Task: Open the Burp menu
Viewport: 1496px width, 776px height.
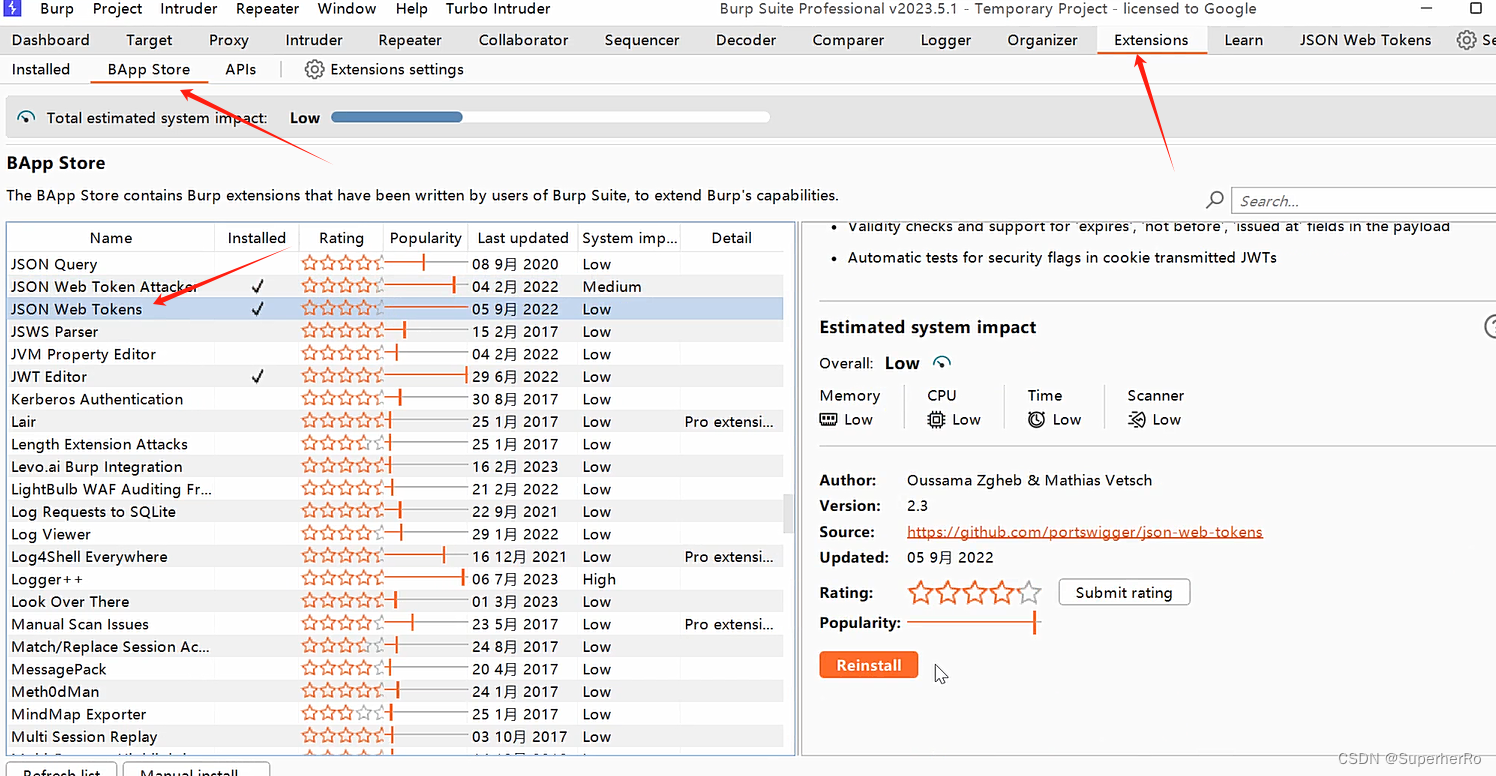Action: point(57,8)
